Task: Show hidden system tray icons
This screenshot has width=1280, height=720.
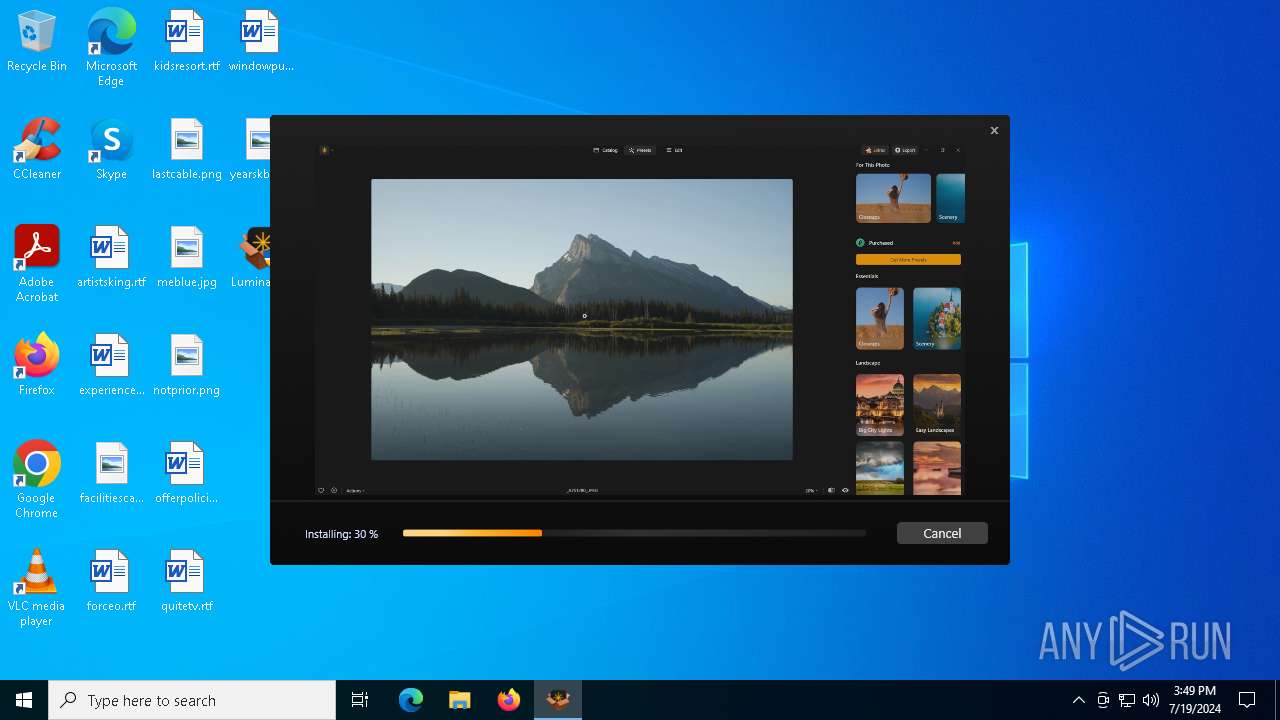Action: 1078,700
